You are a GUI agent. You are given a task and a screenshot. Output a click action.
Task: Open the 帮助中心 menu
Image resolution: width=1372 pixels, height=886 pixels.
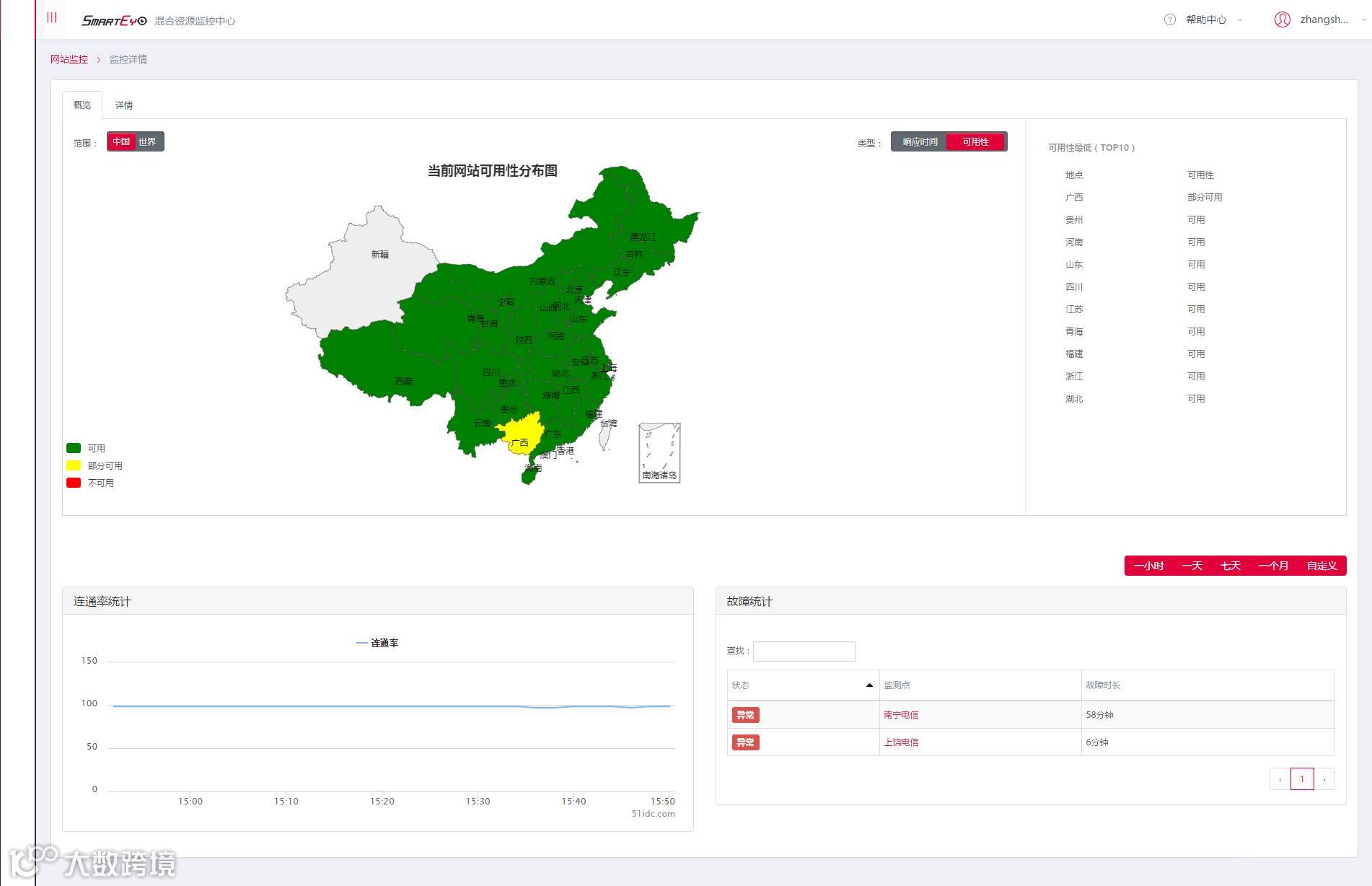[1206, 19]
